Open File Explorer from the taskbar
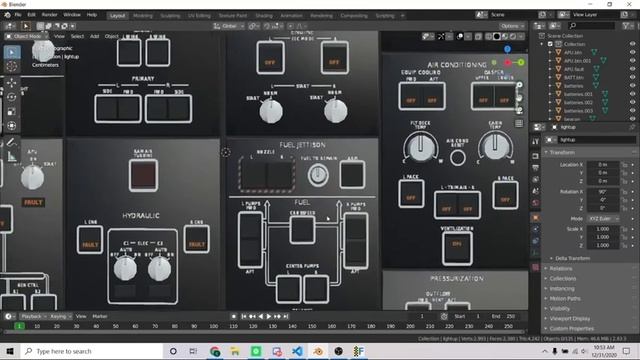Viewport: 640px width, 360px height. [235, 351]
